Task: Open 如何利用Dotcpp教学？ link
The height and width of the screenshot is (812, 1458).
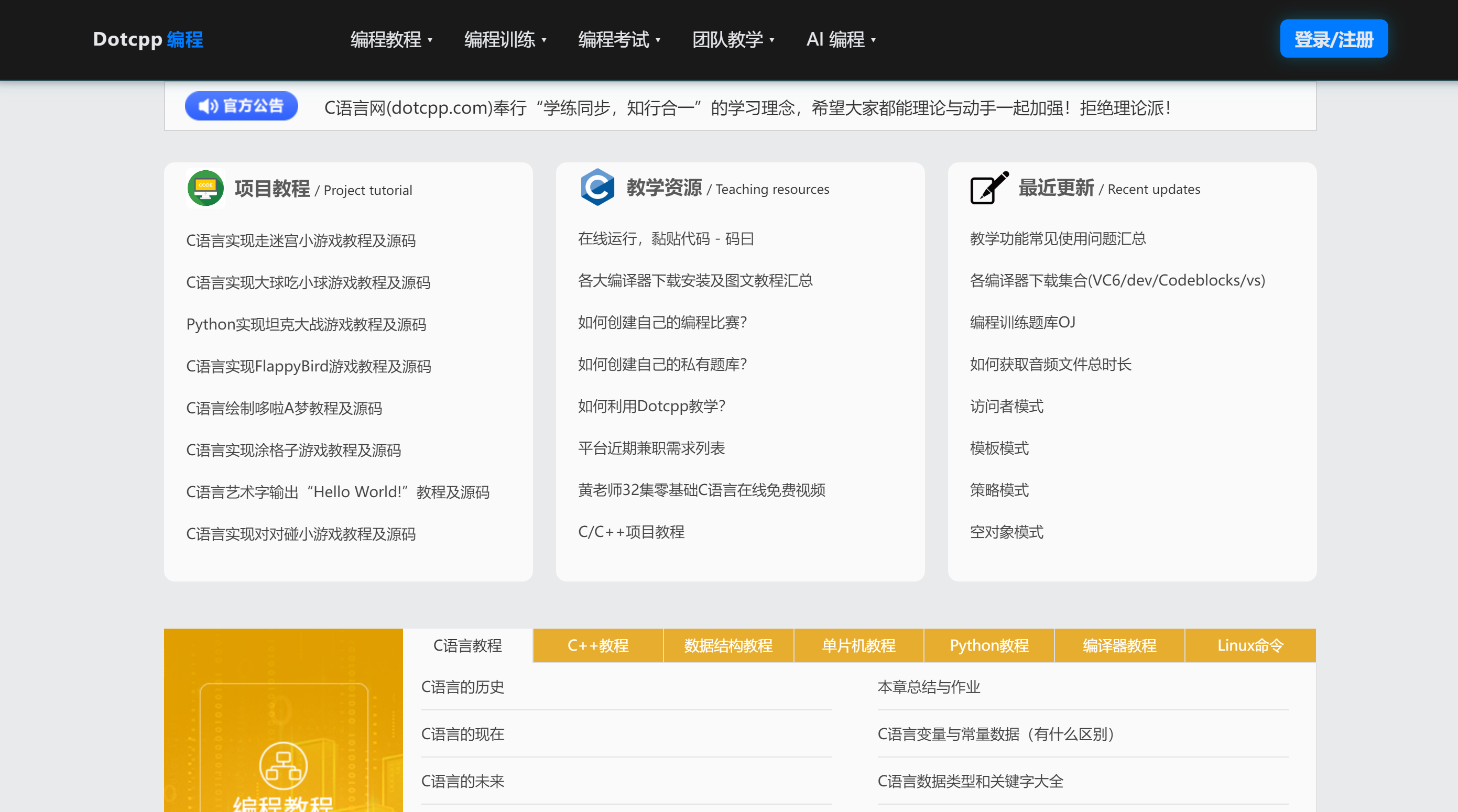Action: 651,407
